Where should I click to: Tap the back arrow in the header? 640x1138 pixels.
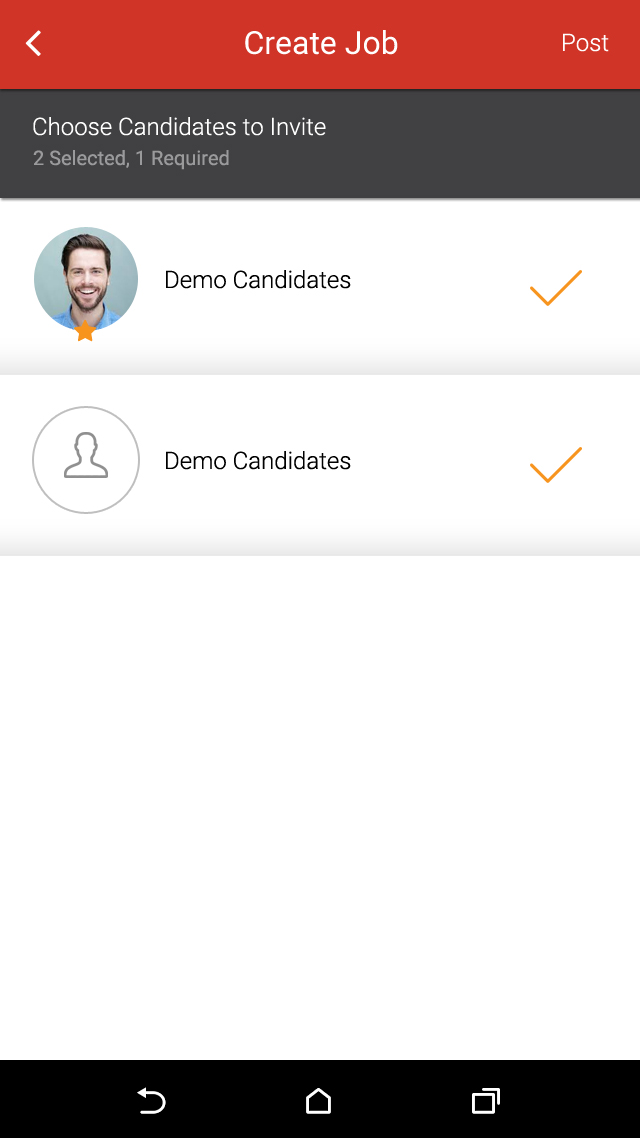[34, 43]
